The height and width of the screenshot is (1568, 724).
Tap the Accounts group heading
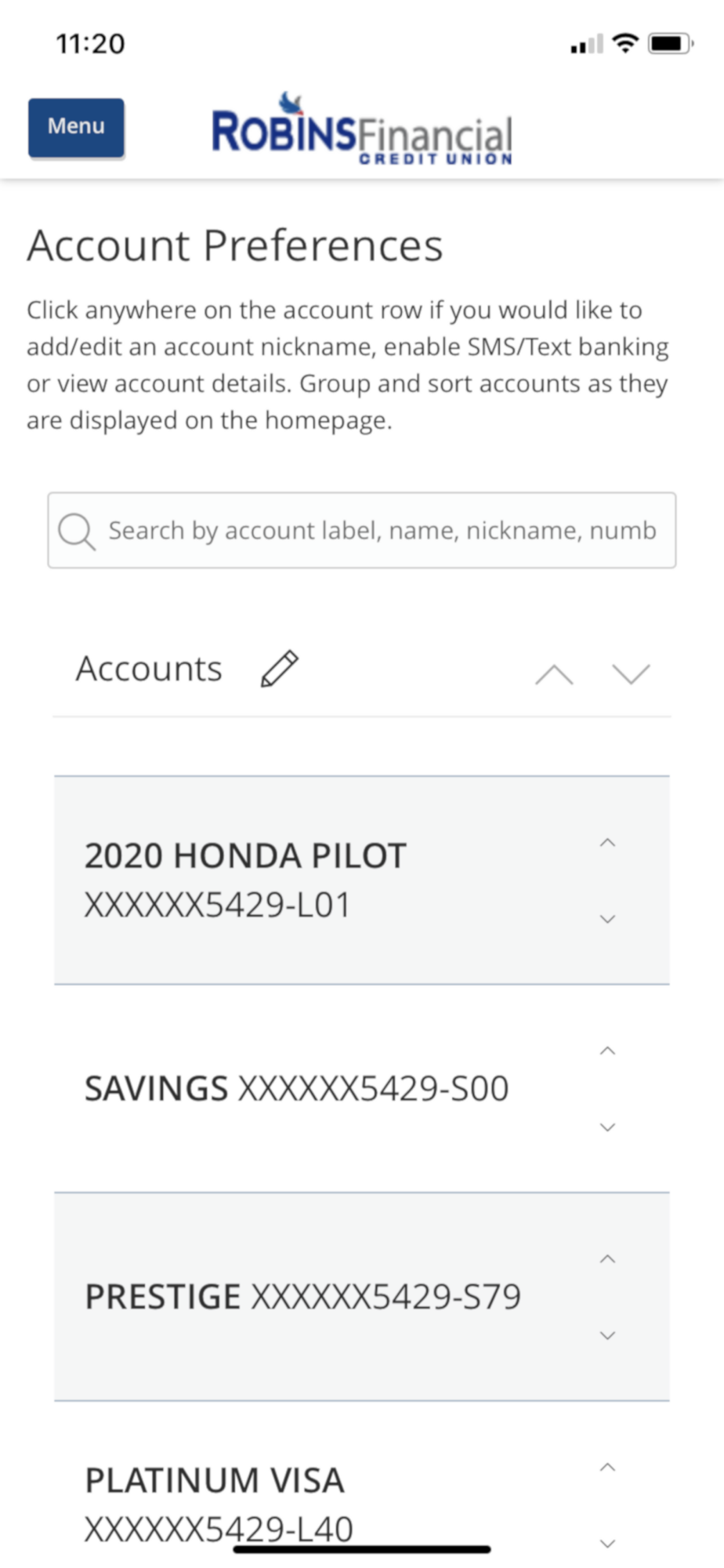pos(149,669)
